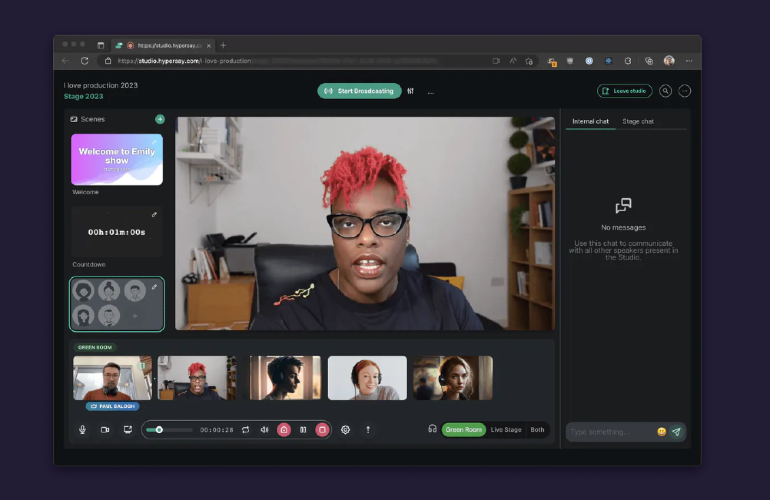Add a new scene with the green plus icon
The height and width of the screenshot is (500, 770).
pyautogui.click(x=160, y=119)
